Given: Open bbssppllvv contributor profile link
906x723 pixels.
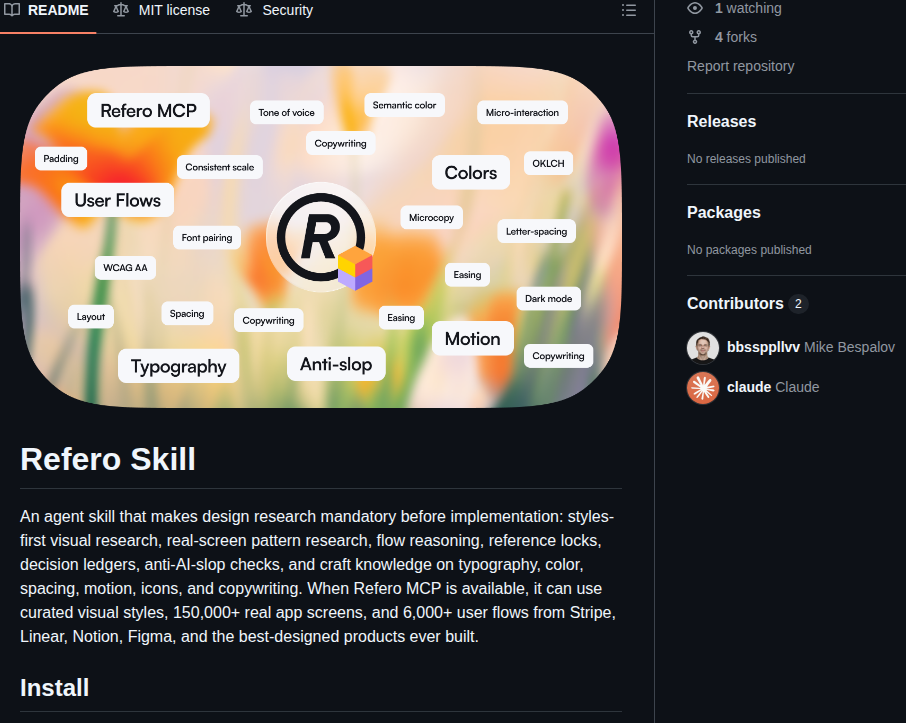Looking at the screenshot, I should coord(763,347).
